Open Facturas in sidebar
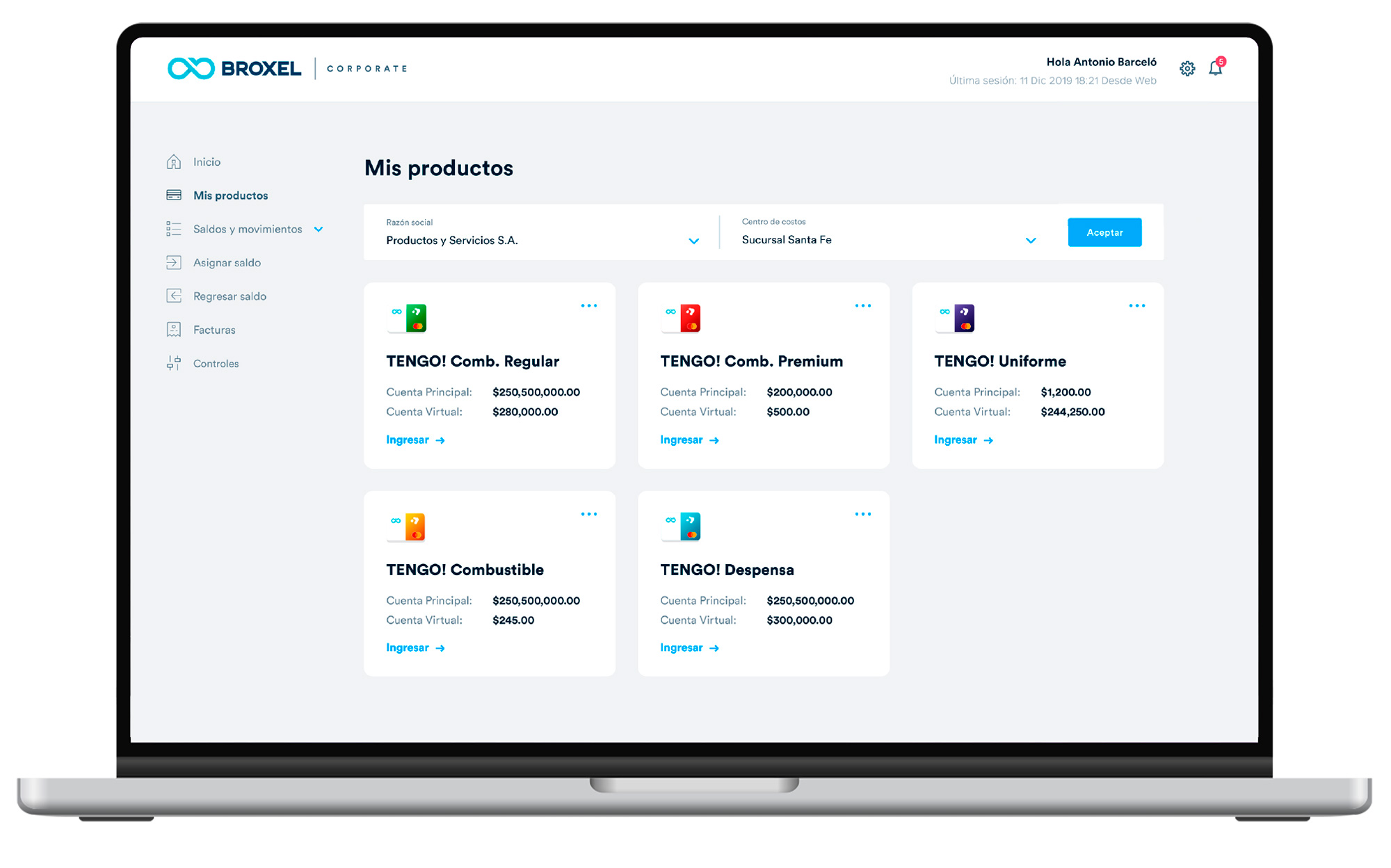1391x868 pixels. tap(214, 330)
